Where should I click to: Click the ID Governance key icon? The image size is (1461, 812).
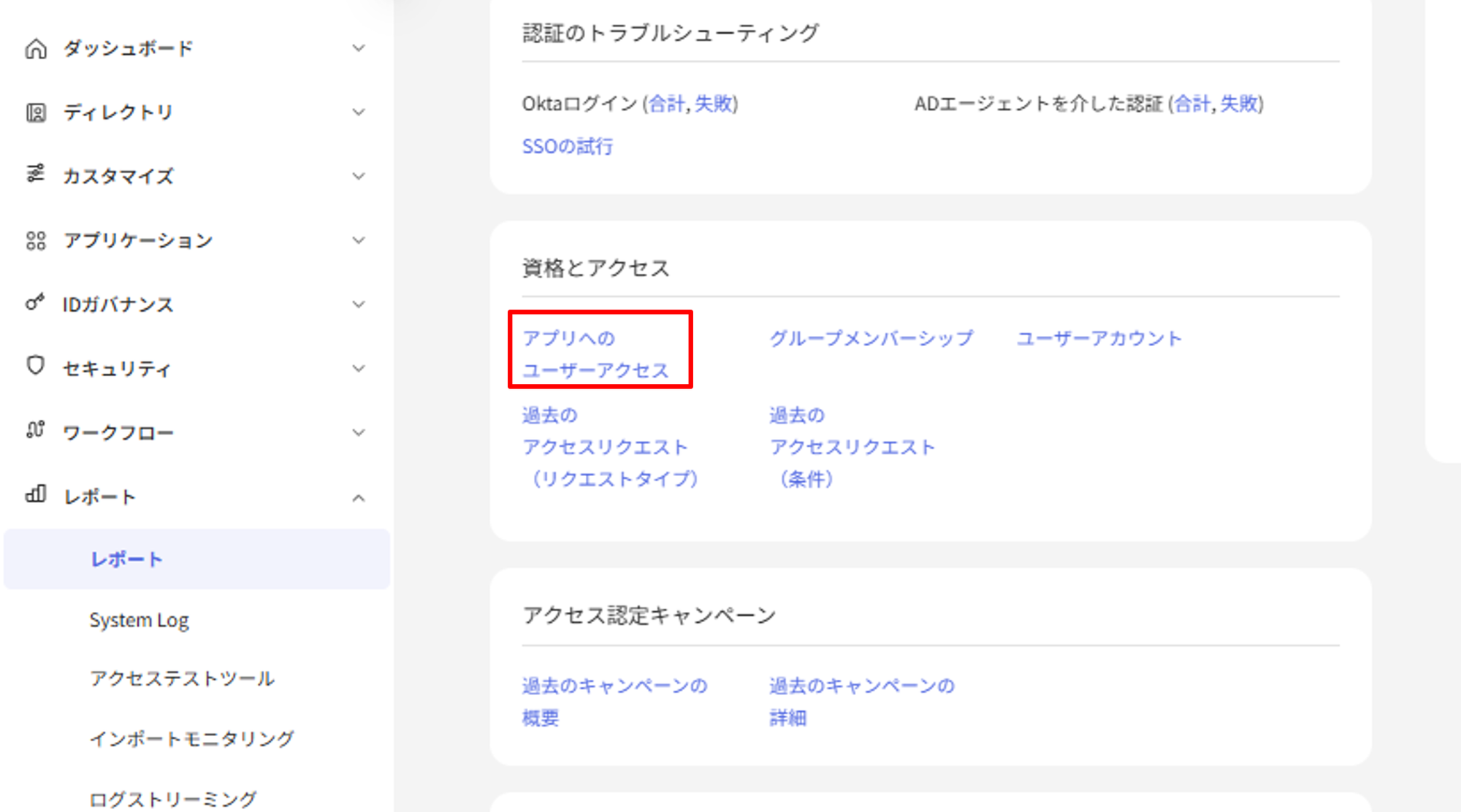click(x=35, y=302)
